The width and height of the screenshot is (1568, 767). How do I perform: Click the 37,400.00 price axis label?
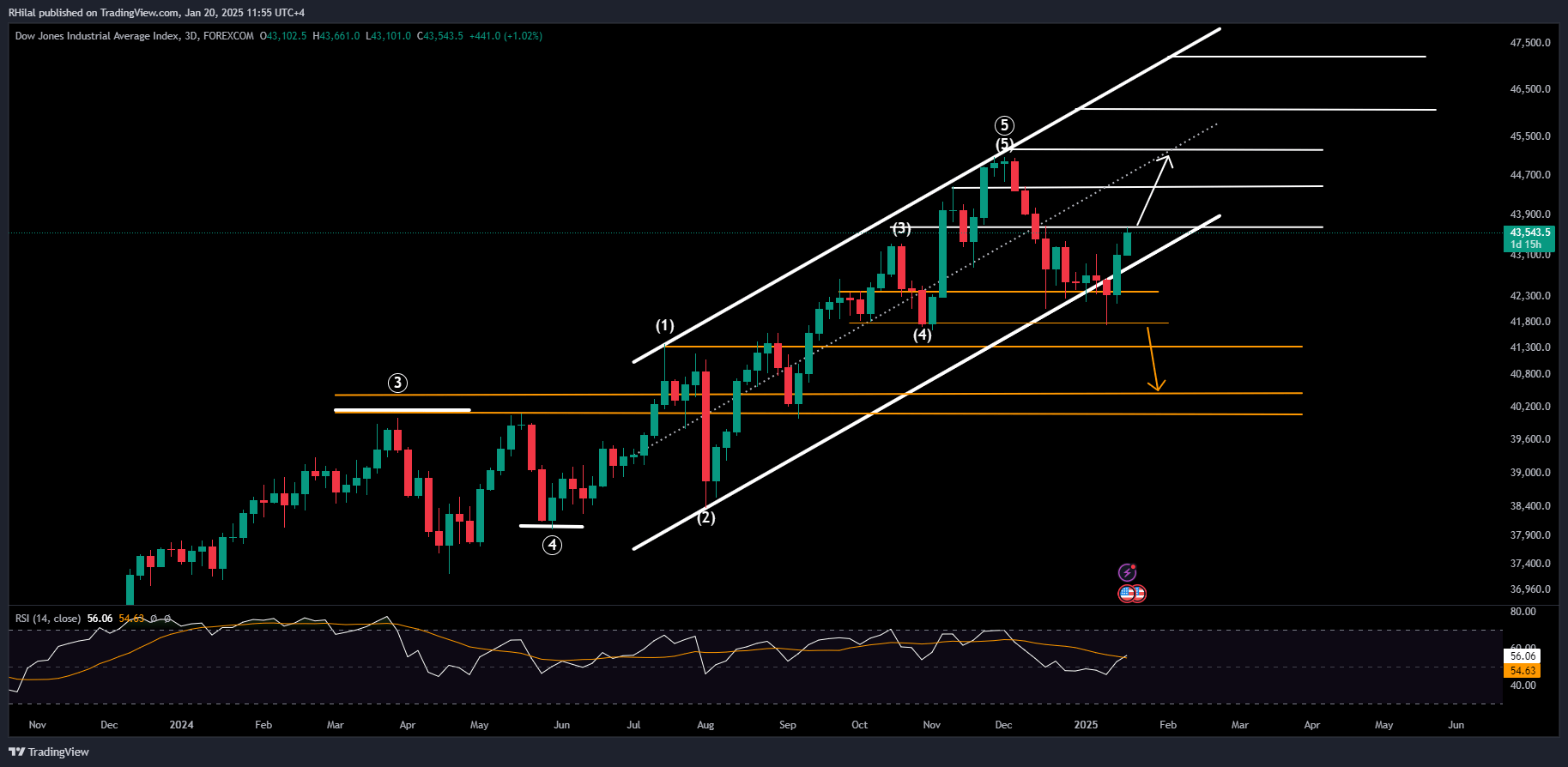1530,564
